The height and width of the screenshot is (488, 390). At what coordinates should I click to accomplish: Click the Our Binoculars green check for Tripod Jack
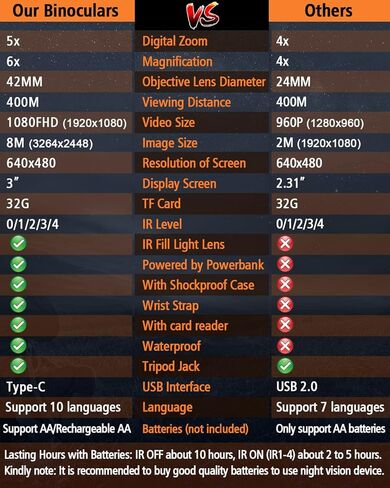(x=18, y=366)
